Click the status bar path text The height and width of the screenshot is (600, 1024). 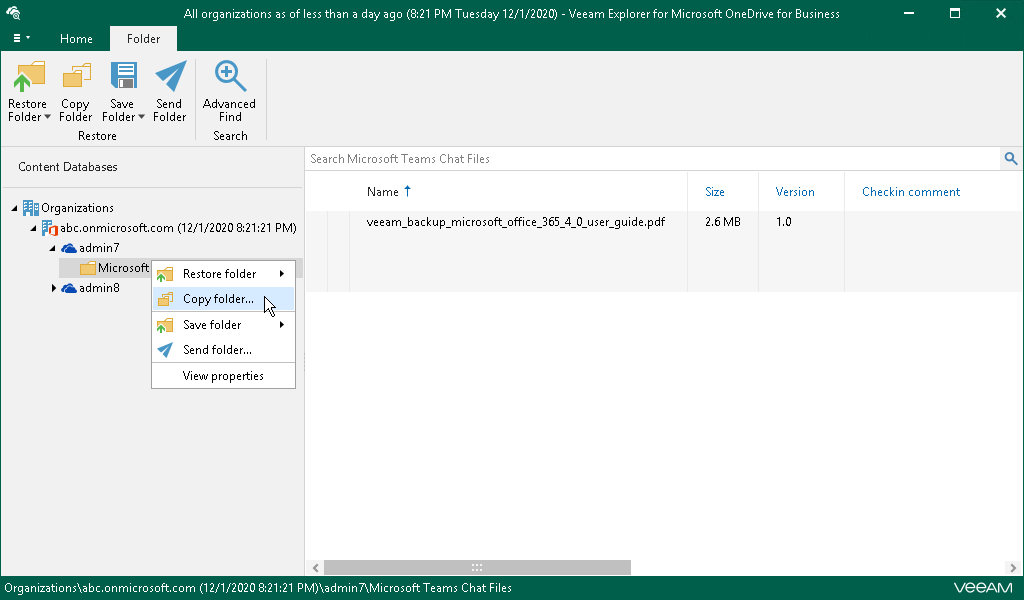click(258, 588)
